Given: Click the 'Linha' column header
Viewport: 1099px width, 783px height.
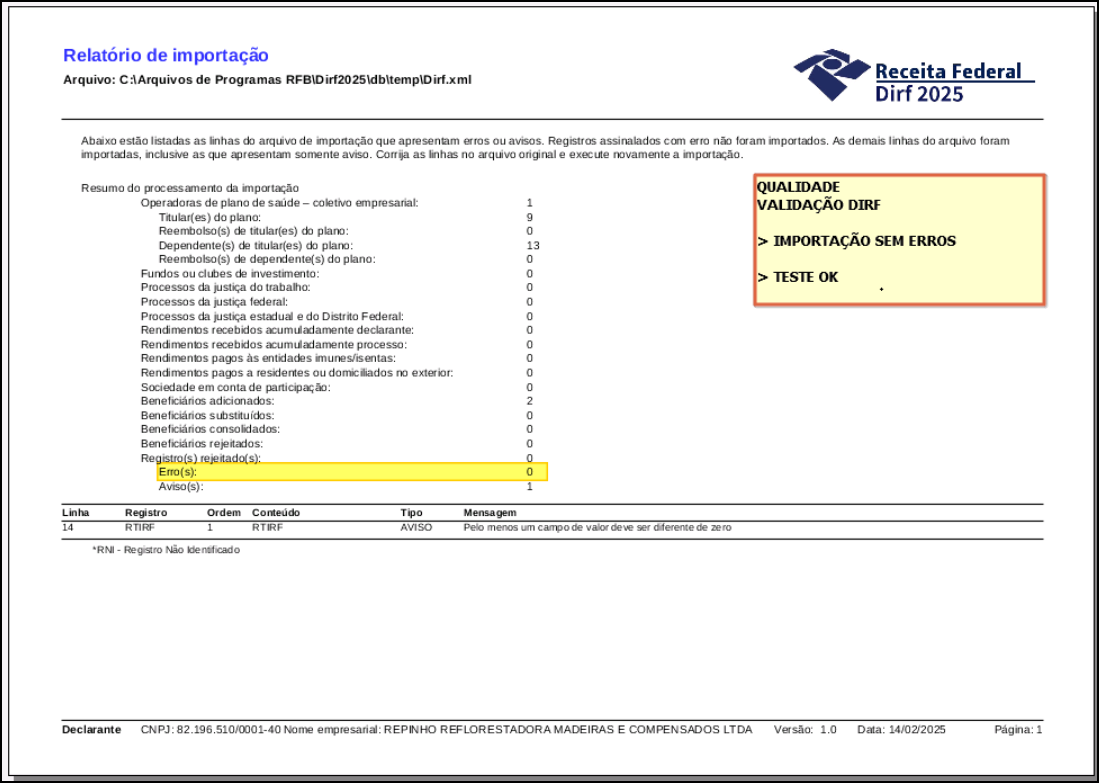Looking at the screenshot, I should pos(76,512).
